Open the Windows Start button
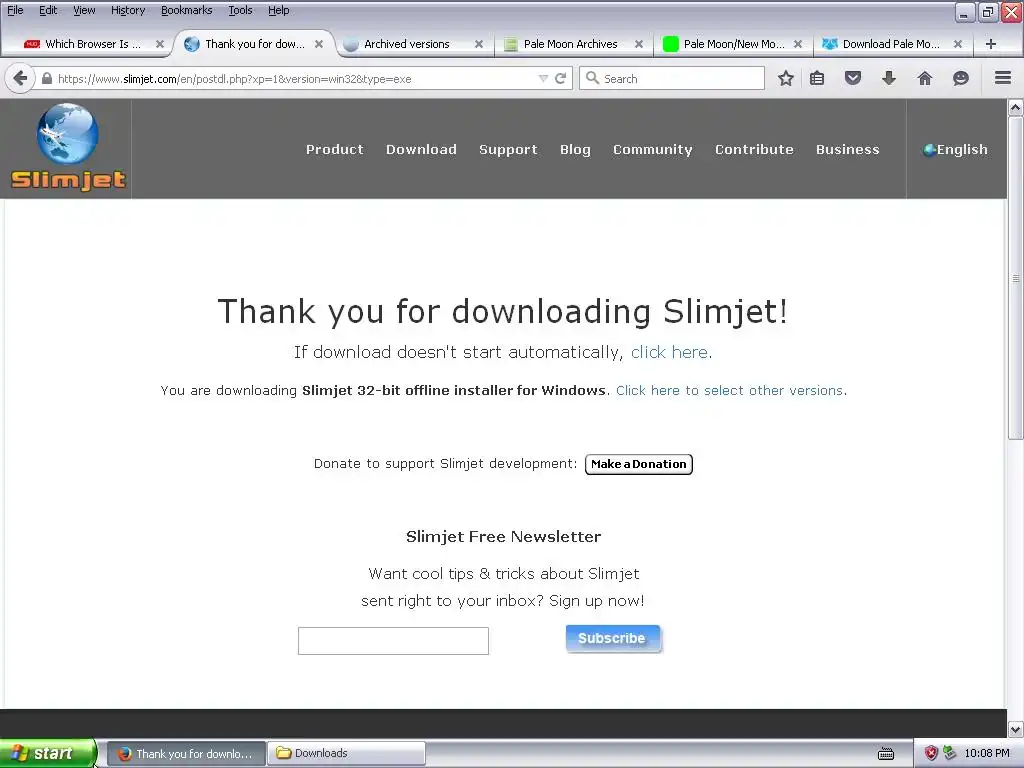The image size is (1024, 768). [48, 753]
